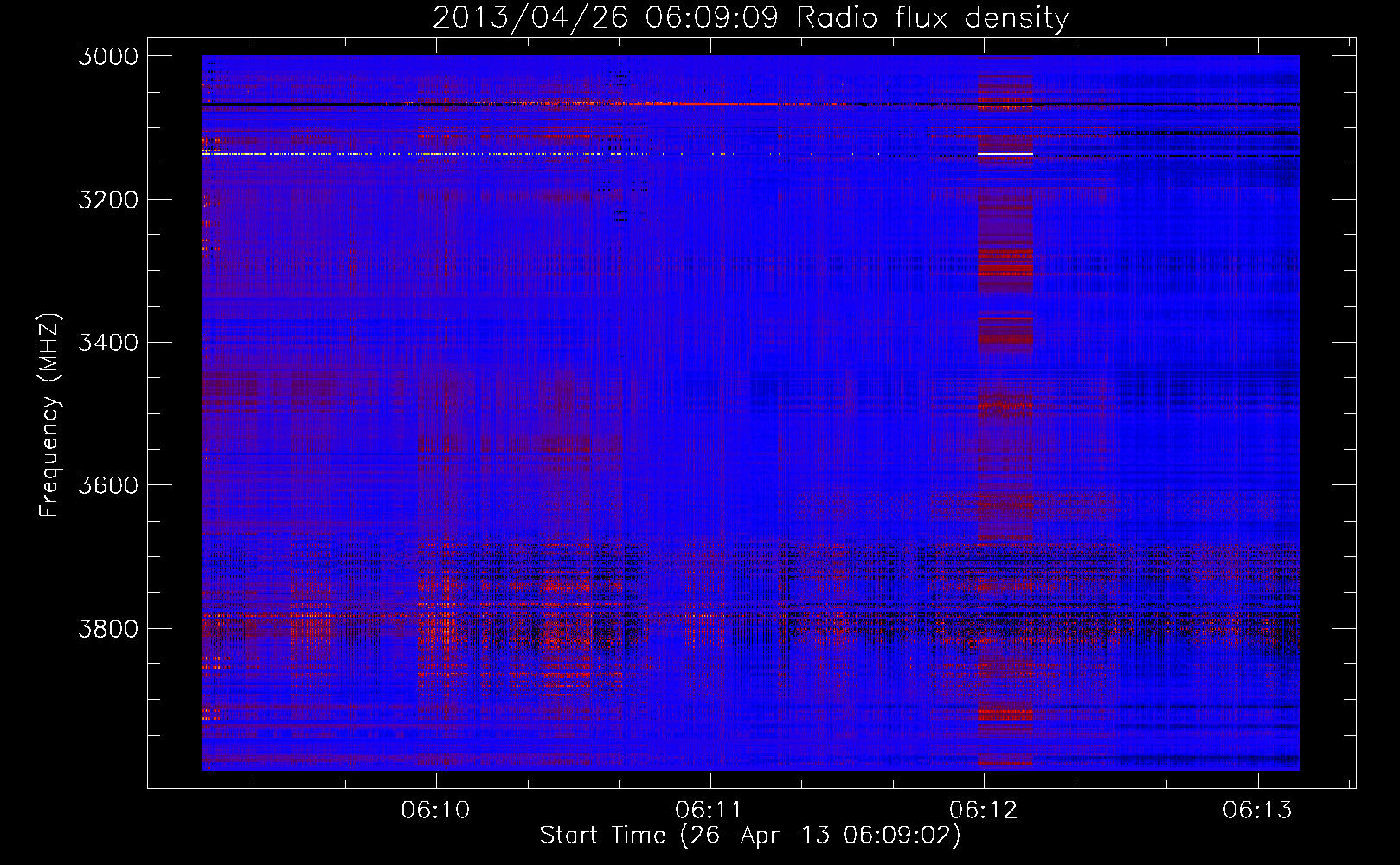Click the 06:12 time tick label
The width and height of the screenshot is (1400, 865).
[x=984, y=810]
